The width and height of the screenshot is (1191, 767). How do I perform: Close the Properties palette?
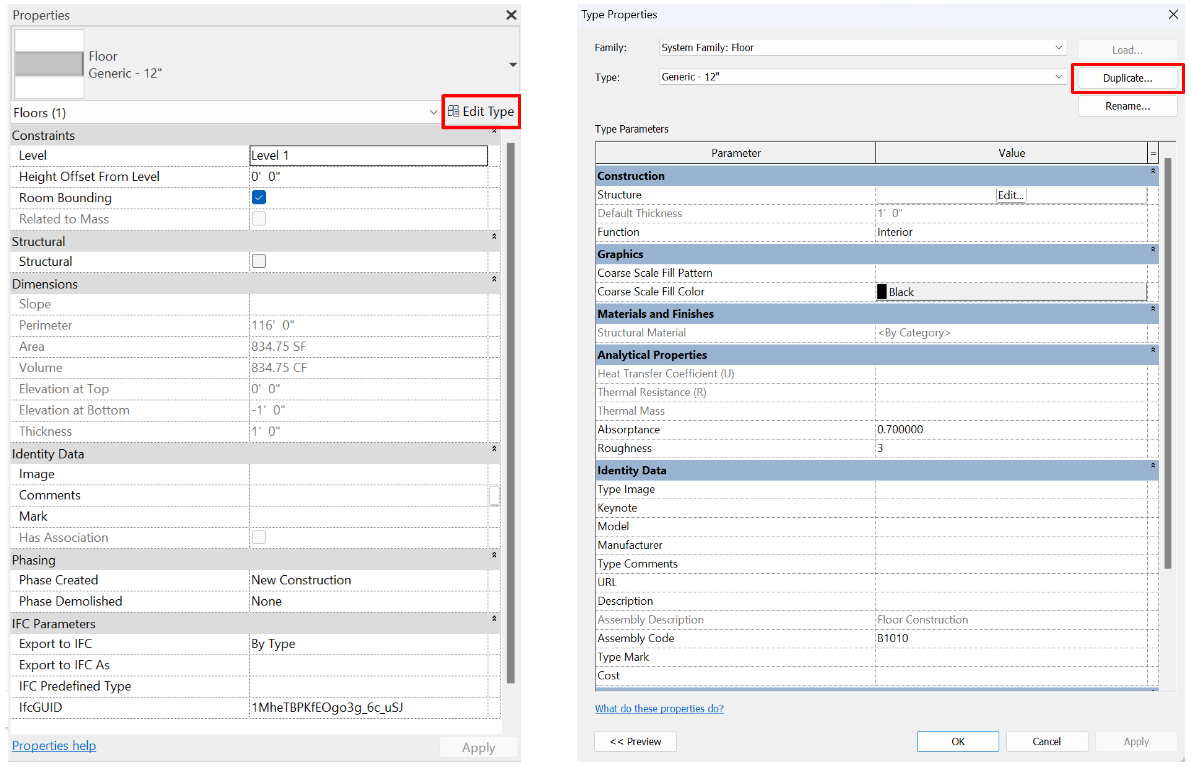(x=511, y=15)
